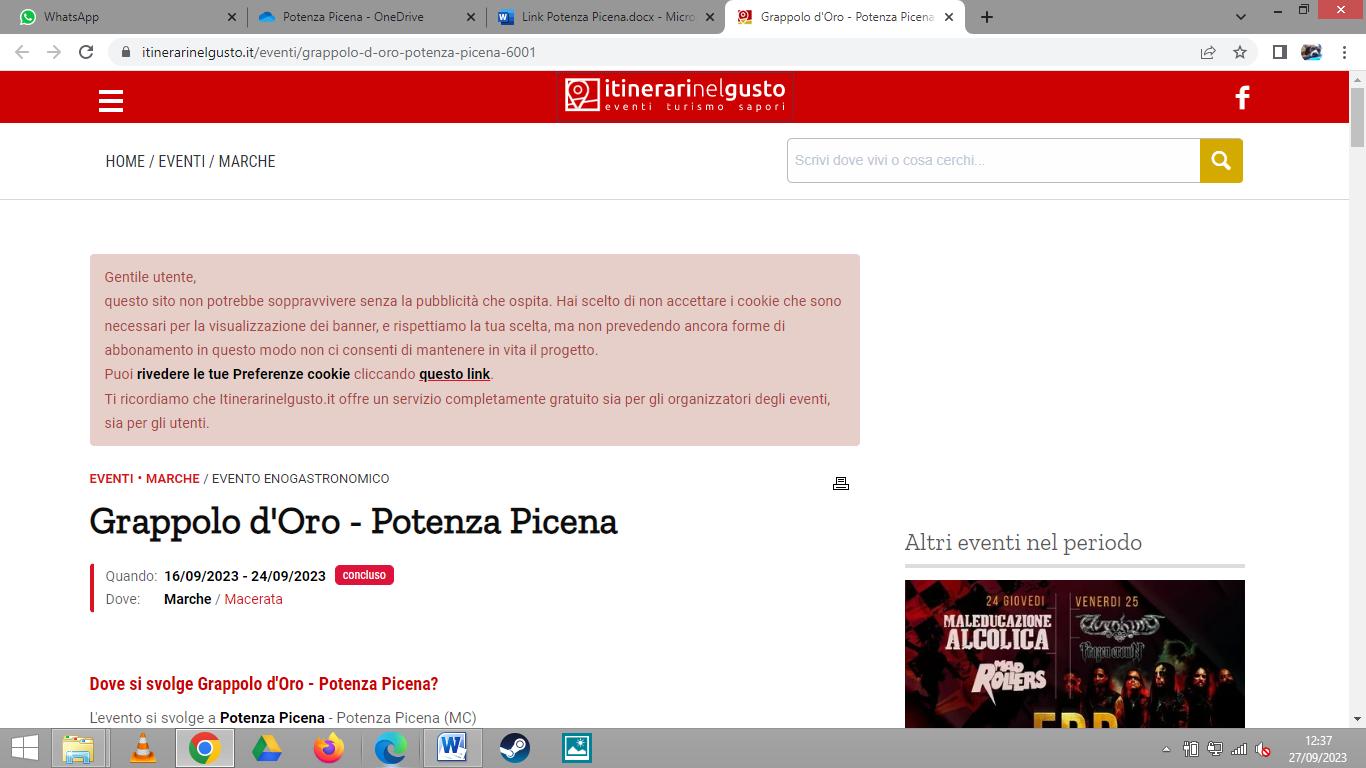Reload the page in Chrome
This screenshot has width=1366, height=768.
point(86,52)
